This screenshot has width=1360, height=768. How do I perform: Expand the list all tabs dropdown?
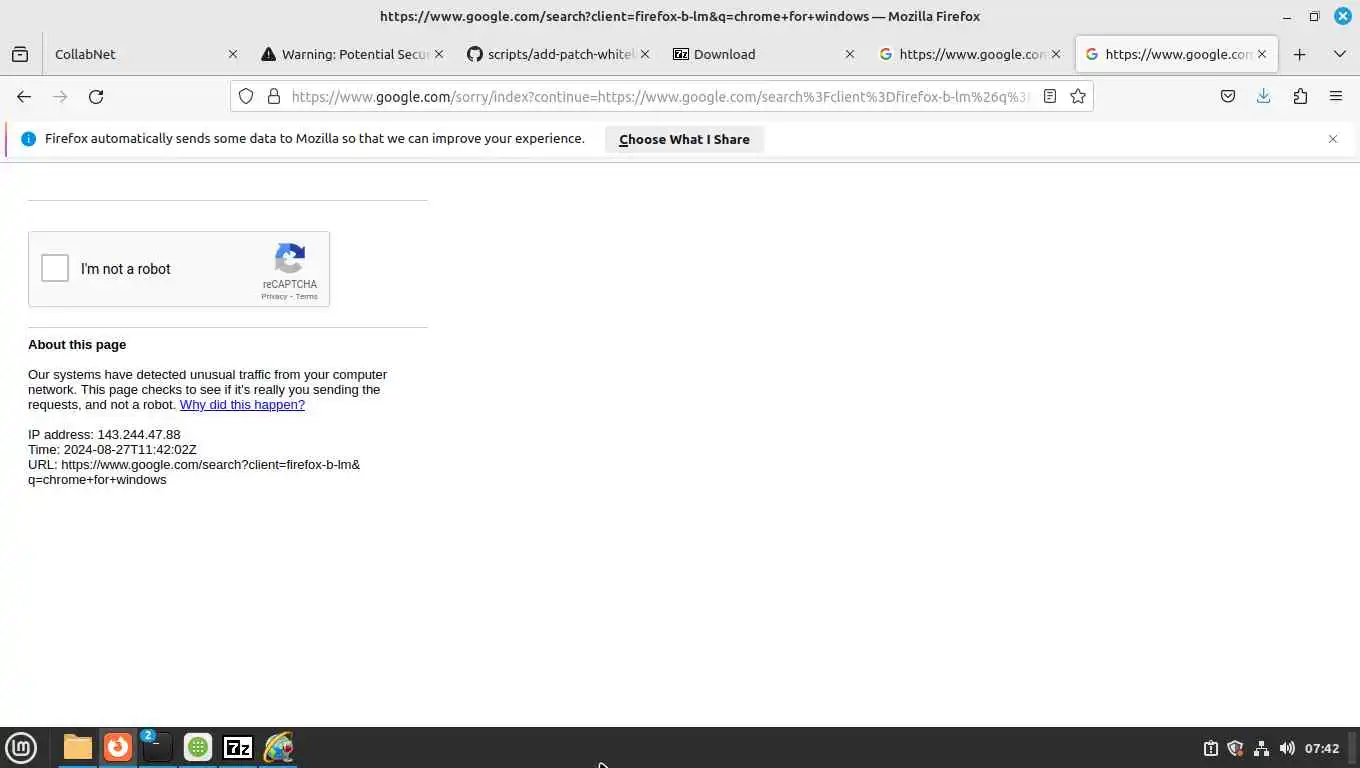click(x=1339, y=54)
